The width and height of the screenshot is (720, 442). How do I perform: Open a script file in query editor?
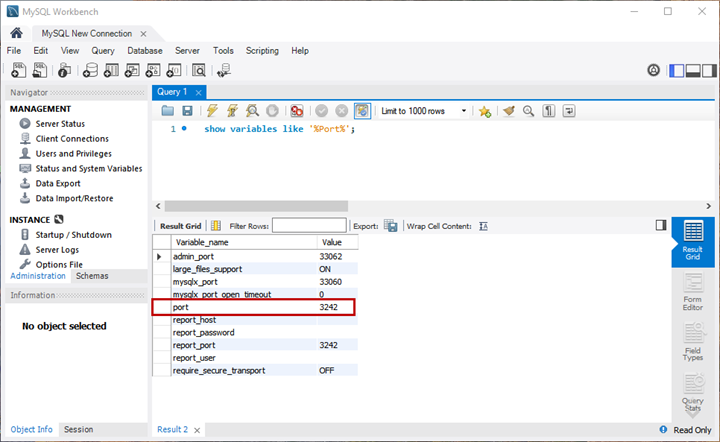click(x=168, y=111)
